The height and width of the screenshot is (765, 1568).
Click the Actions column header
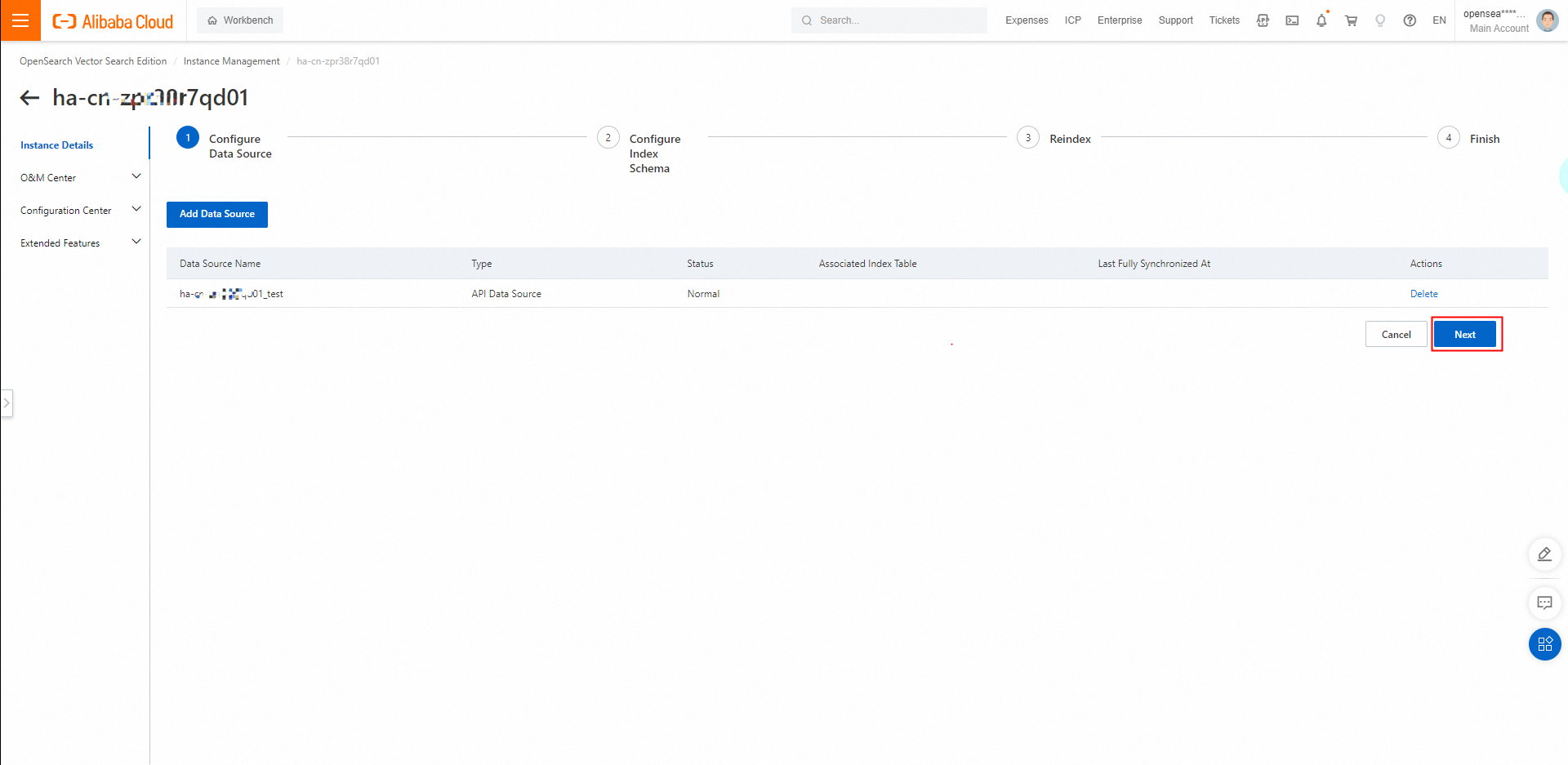pyautogui.click(x=1426, y=264)
